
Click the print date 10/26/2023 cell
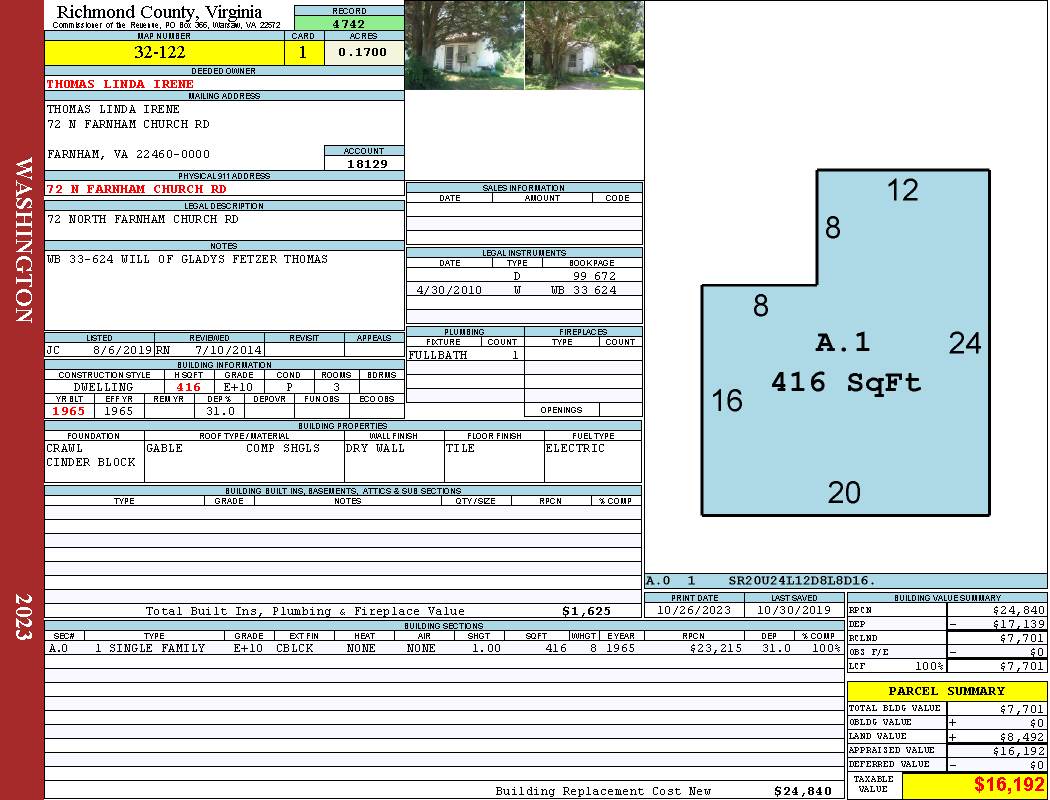694,610
